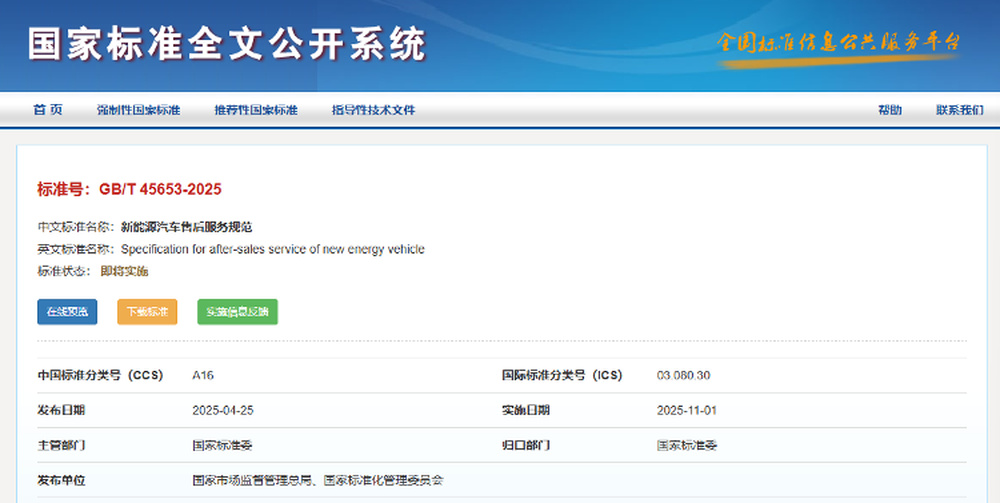This screenshot has height=503, width=1000.
Task: Click the 国家市场监督管理总局 issuing unit text
Action: pos(253,480)
